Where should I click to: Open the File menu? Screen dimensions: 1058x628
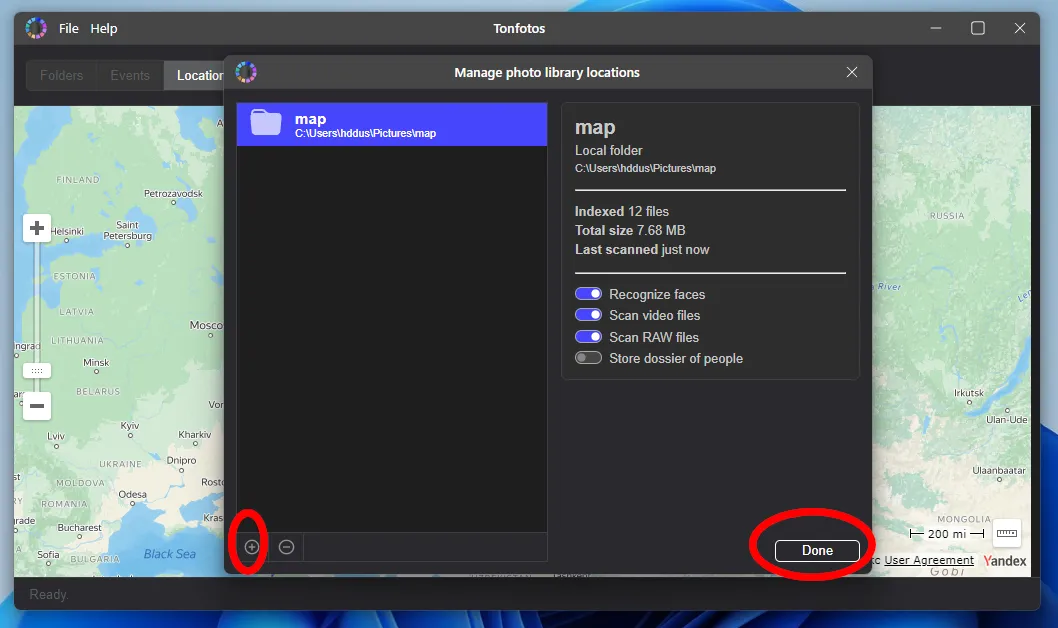click(x=68, y=28)
